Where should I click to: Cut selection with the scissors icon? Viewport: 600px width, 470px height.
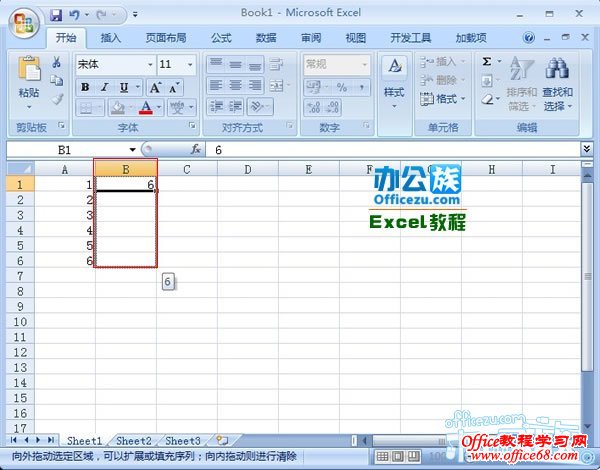pos(57,62)
